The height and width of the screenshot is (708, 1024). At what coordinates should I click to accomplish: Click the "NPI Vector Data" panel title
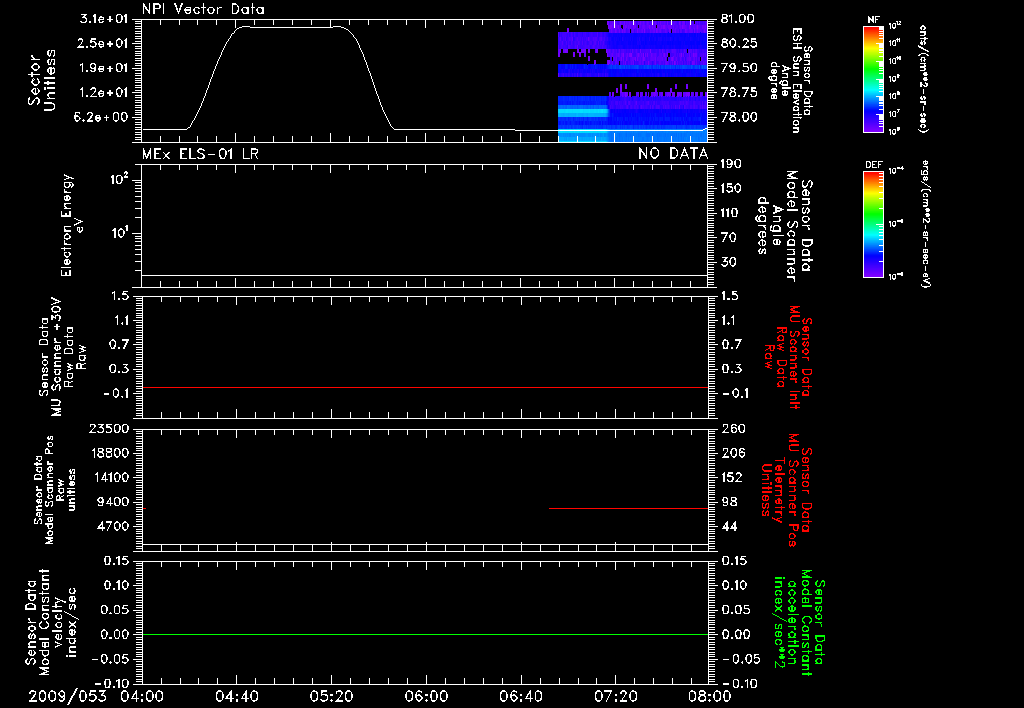point(203,9)
